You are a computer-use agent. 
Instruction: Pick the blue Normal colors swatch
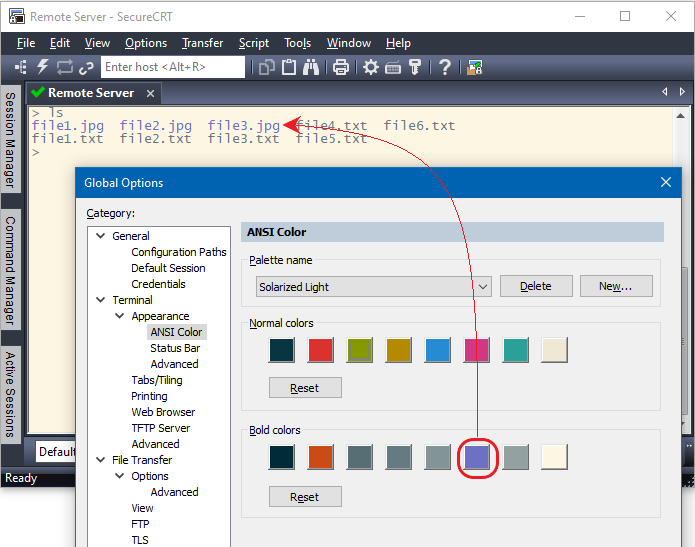pyautogui.click(x=437, y=350)
